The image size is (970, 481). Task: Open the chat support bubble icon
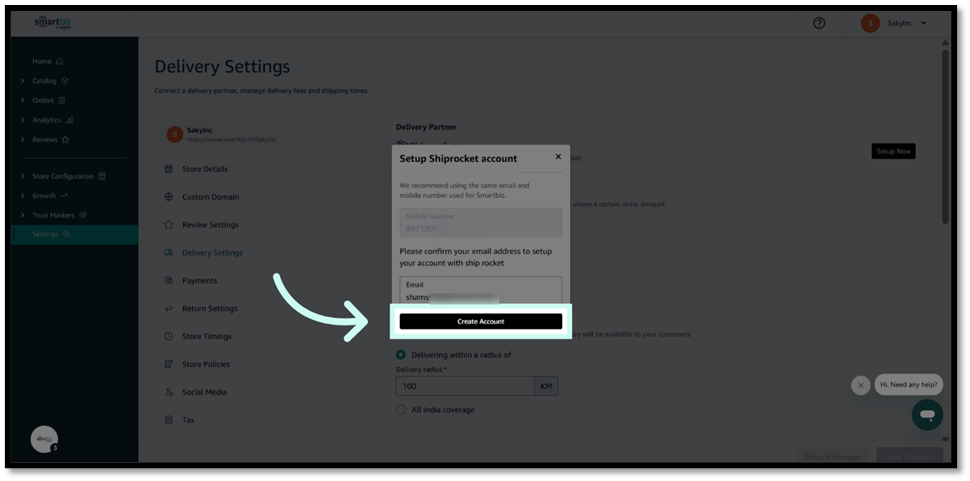click(x=927, y=414)
